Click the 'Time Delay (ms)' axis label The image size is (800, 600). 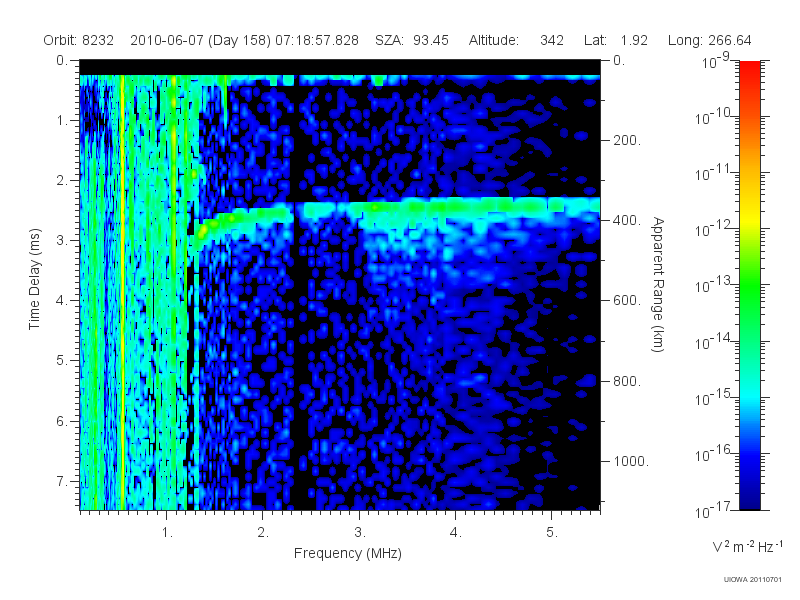point(34,279)
